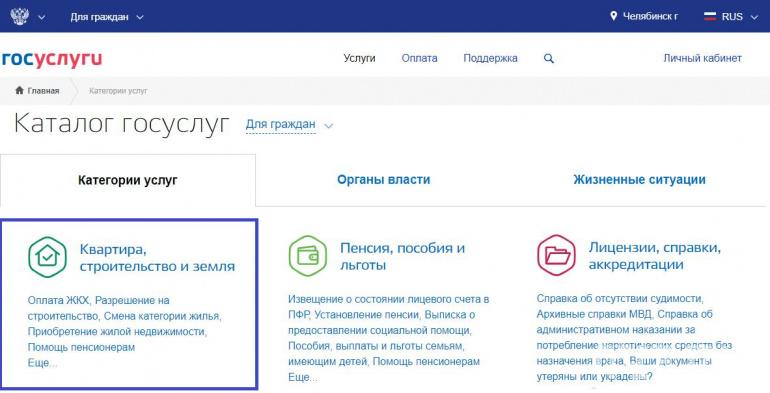Click the Russian flag icon next to RUS
The height and width of the screenshot is (393, 770).
coord(710,17)
